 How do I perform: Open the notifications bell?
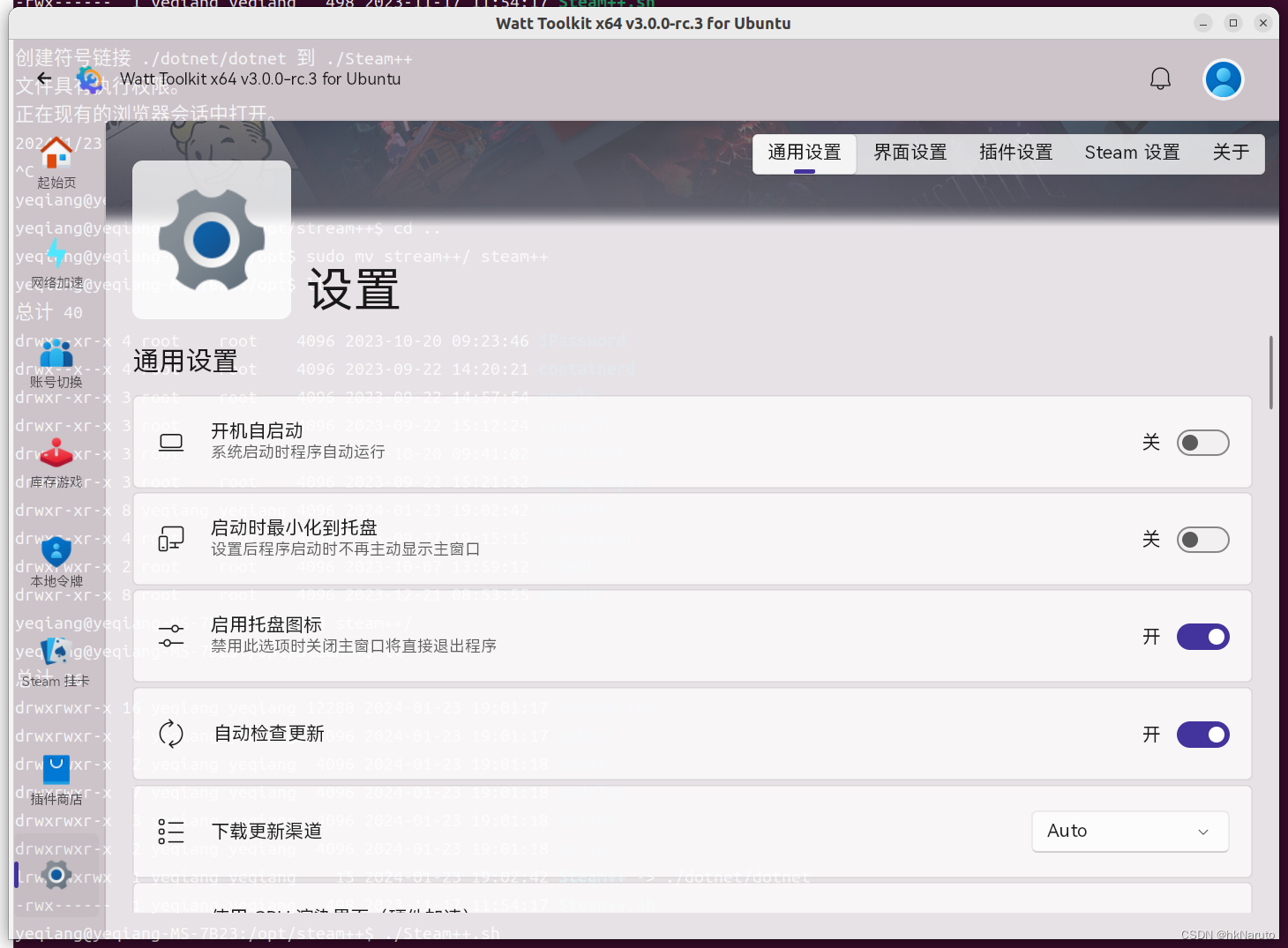point(1160,79)
